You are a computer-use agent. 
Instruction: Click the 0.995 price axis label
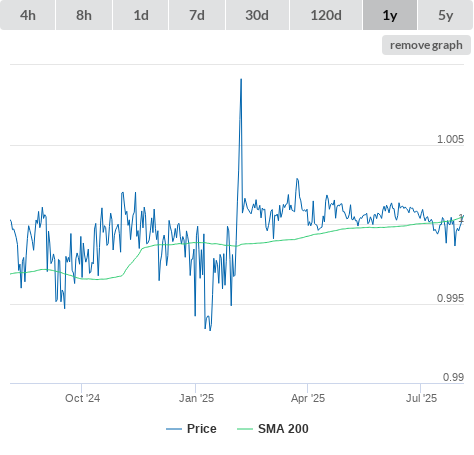(x=450, y=298)
